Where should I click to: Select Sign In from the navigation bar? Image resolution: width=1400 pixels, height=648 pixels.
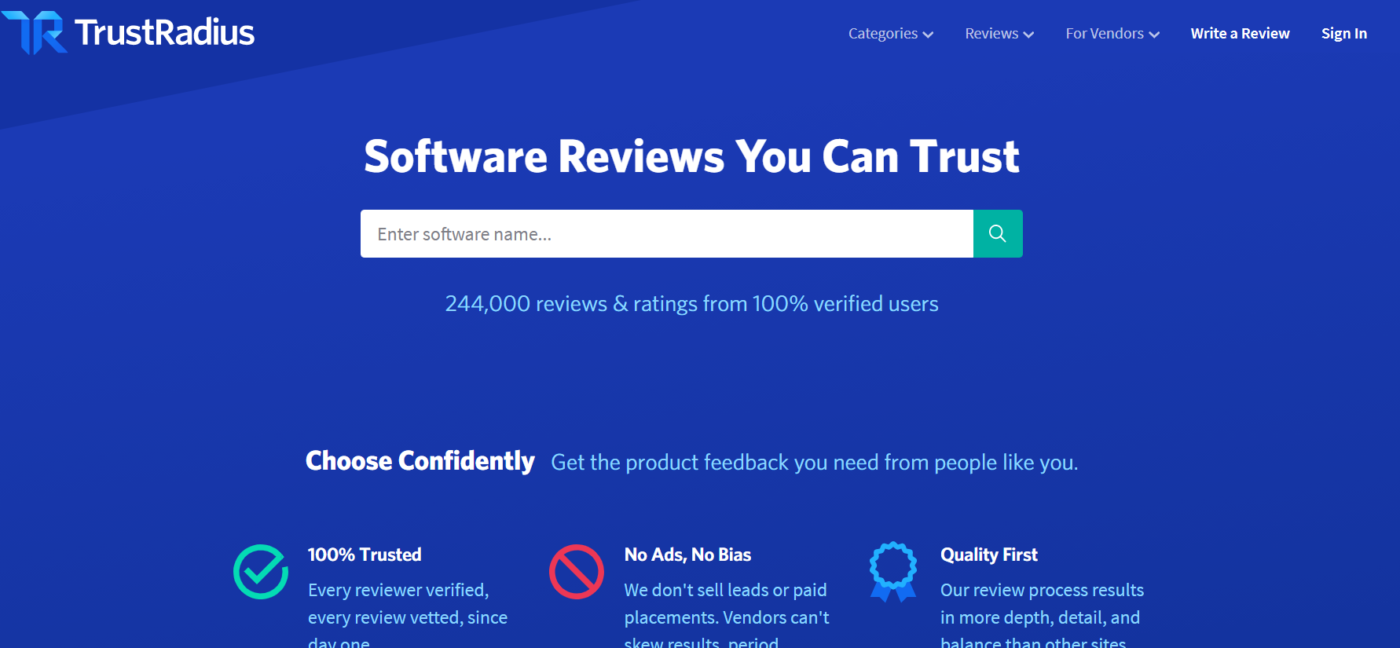[x=1343, y=34]
